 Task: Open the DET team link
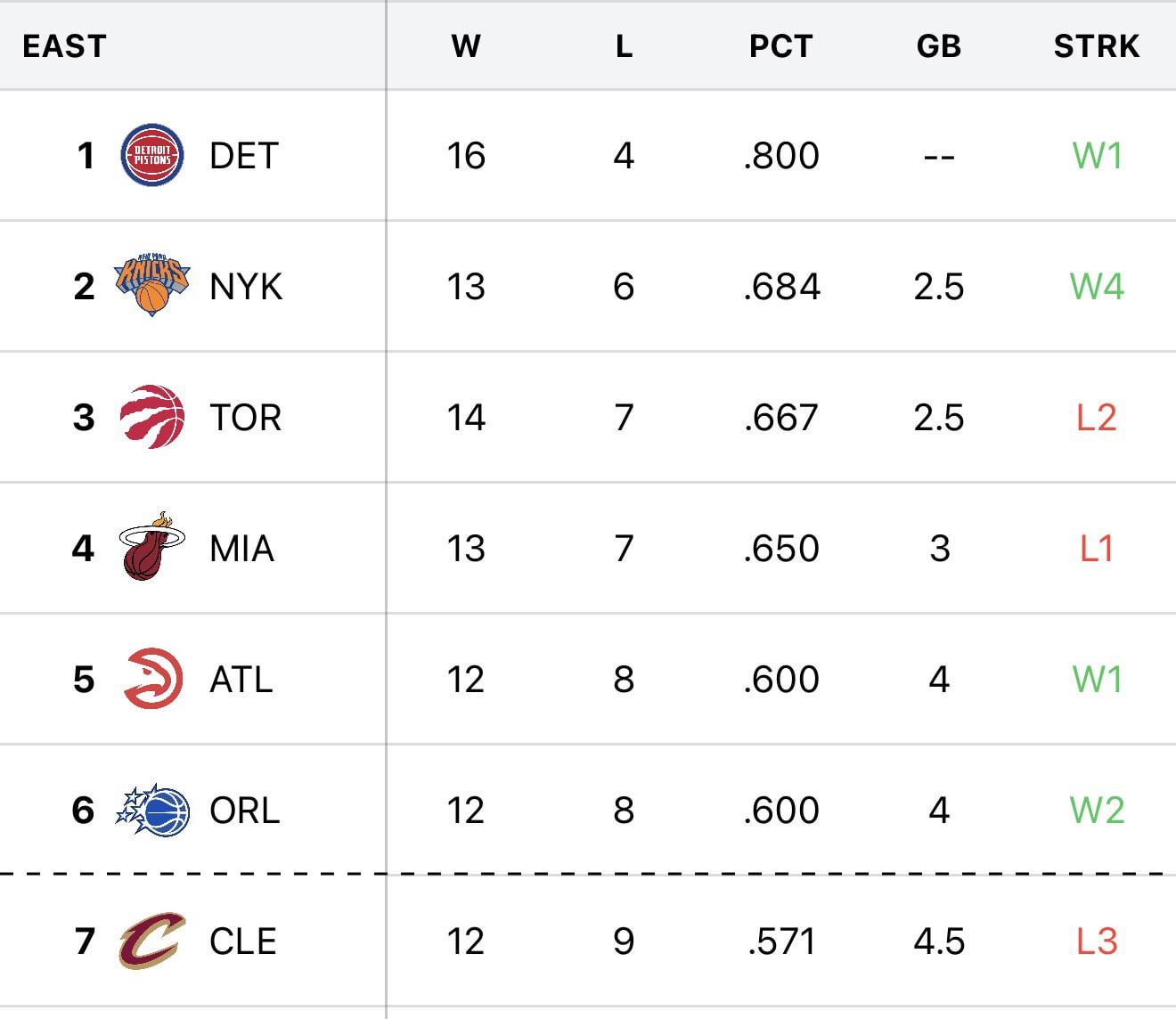pyautogui.click(x=243, y=156)
